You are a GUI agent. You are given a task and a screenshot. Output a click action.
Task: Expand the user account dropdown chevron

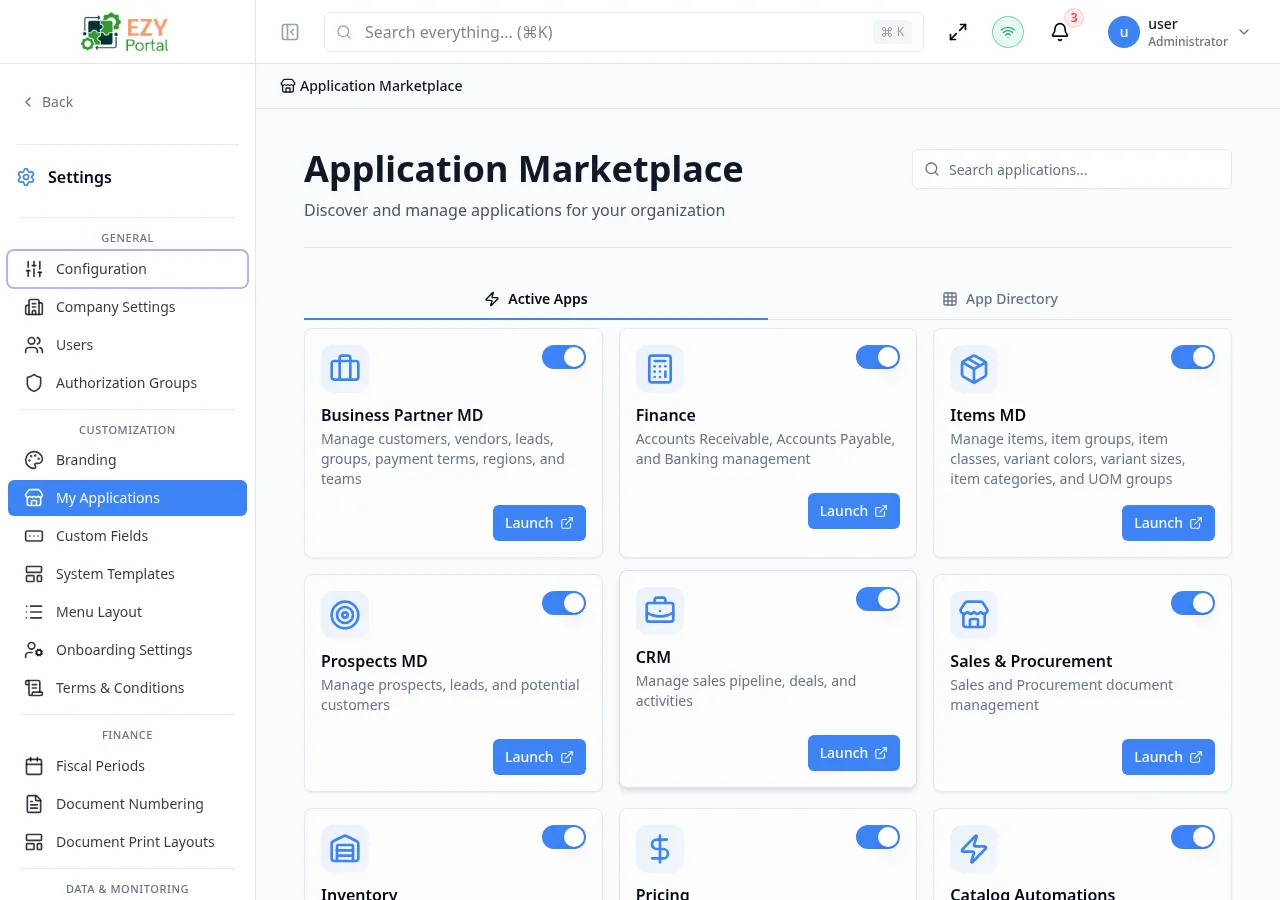(1244, 32)
